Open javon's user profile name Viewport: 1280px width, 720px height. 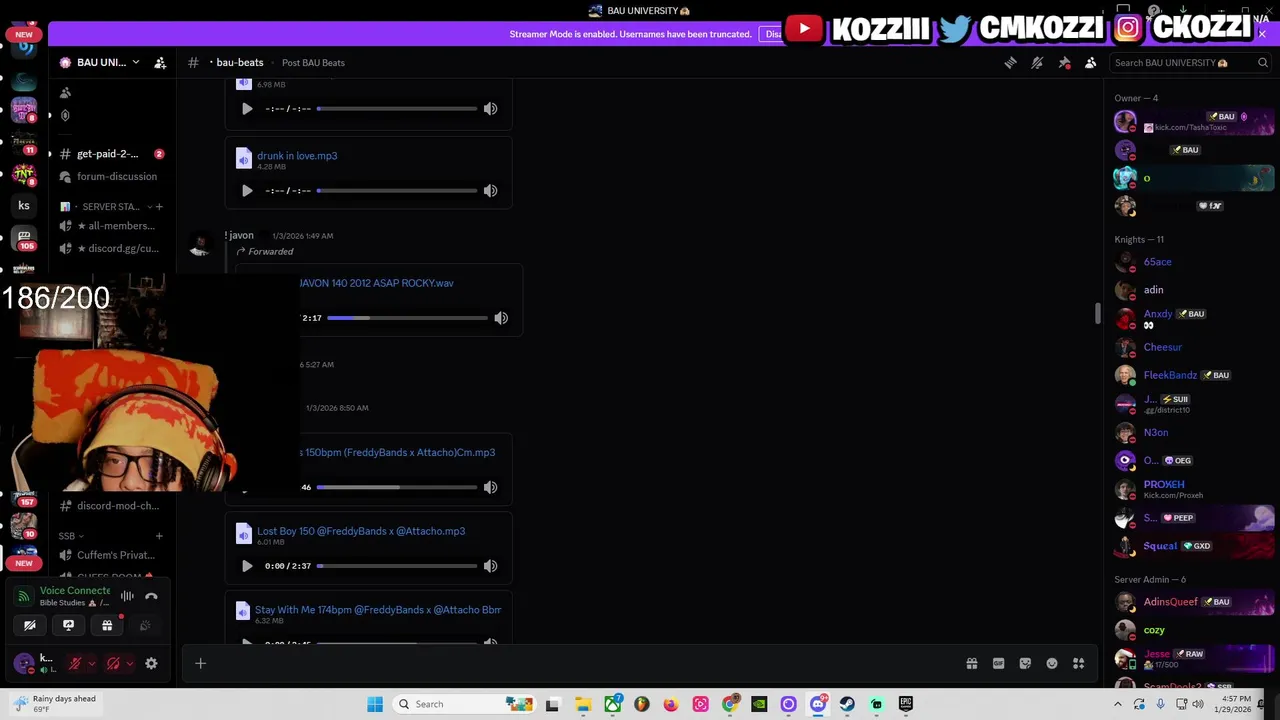tap(240, 235)
